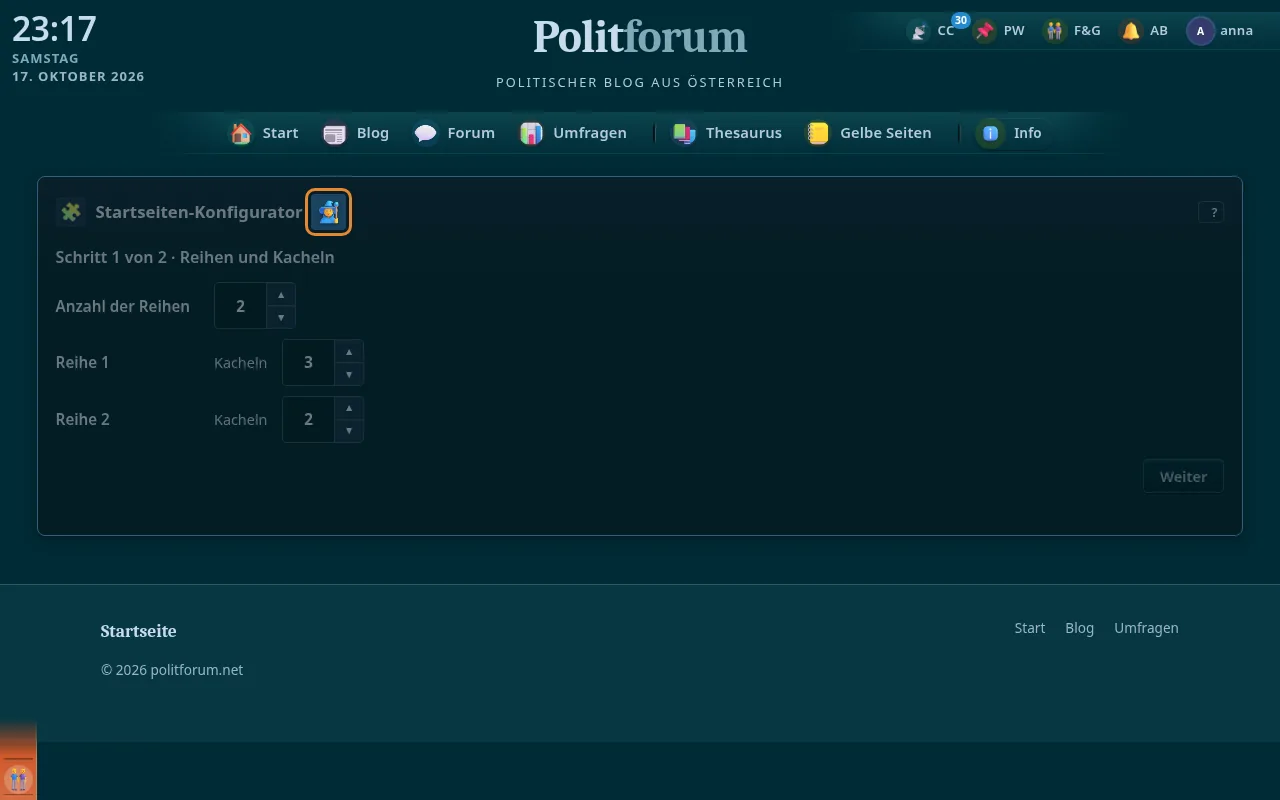
Task: Click the Anzahl der Reihen number field
Action: (x=241, y=306)
